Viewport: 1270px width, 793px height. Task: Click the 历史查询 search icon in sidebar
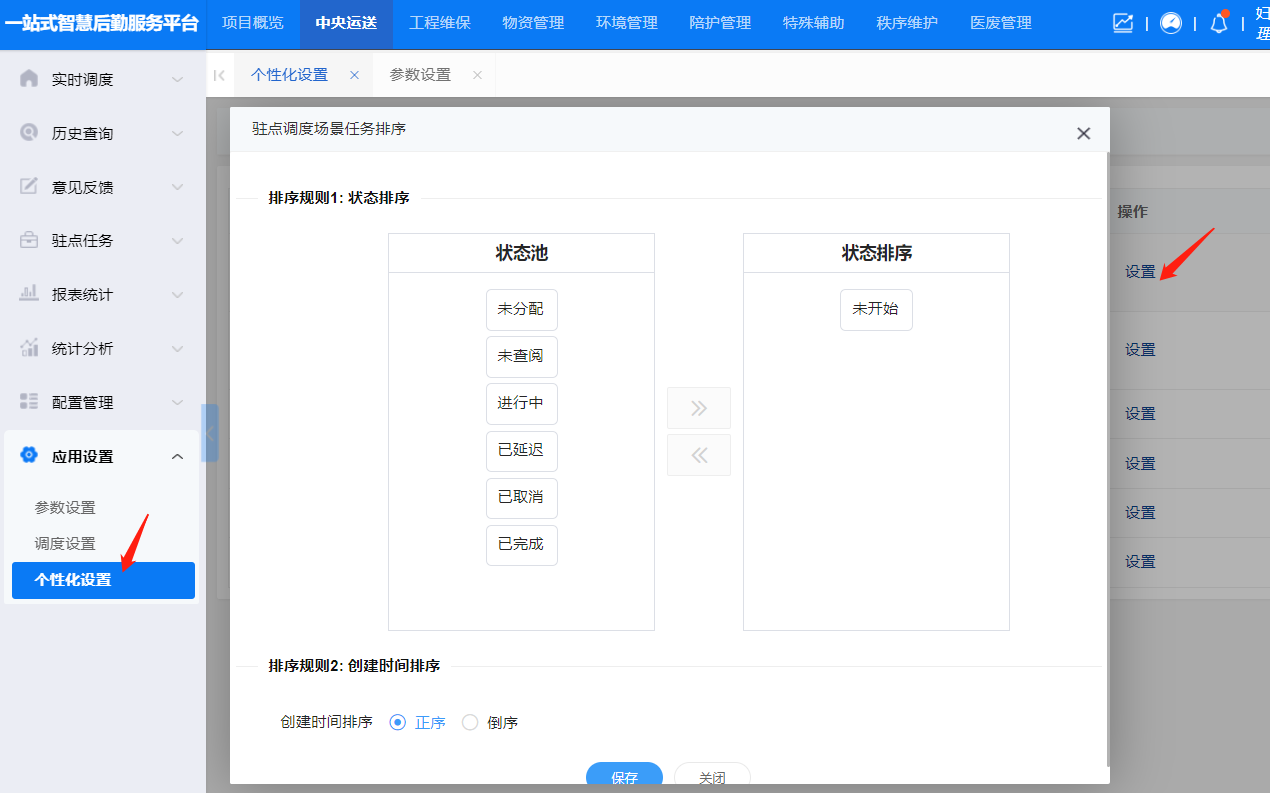click(x=29, y=133)
